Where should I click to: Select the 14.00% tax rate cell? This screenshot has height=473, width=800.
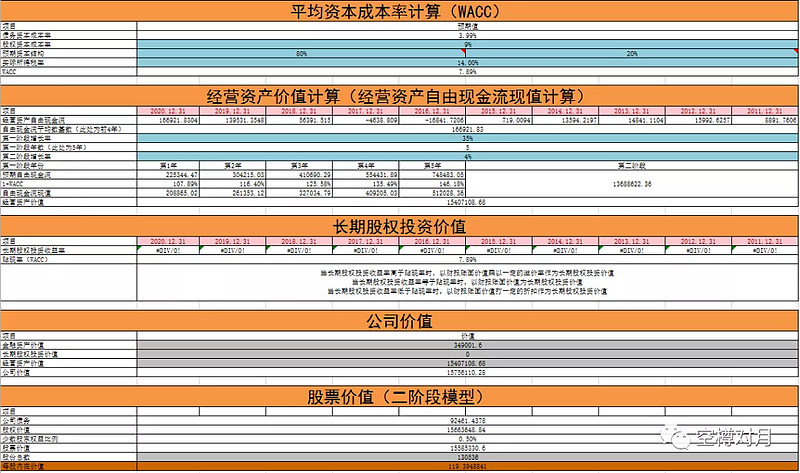click(x=467, y=63)
